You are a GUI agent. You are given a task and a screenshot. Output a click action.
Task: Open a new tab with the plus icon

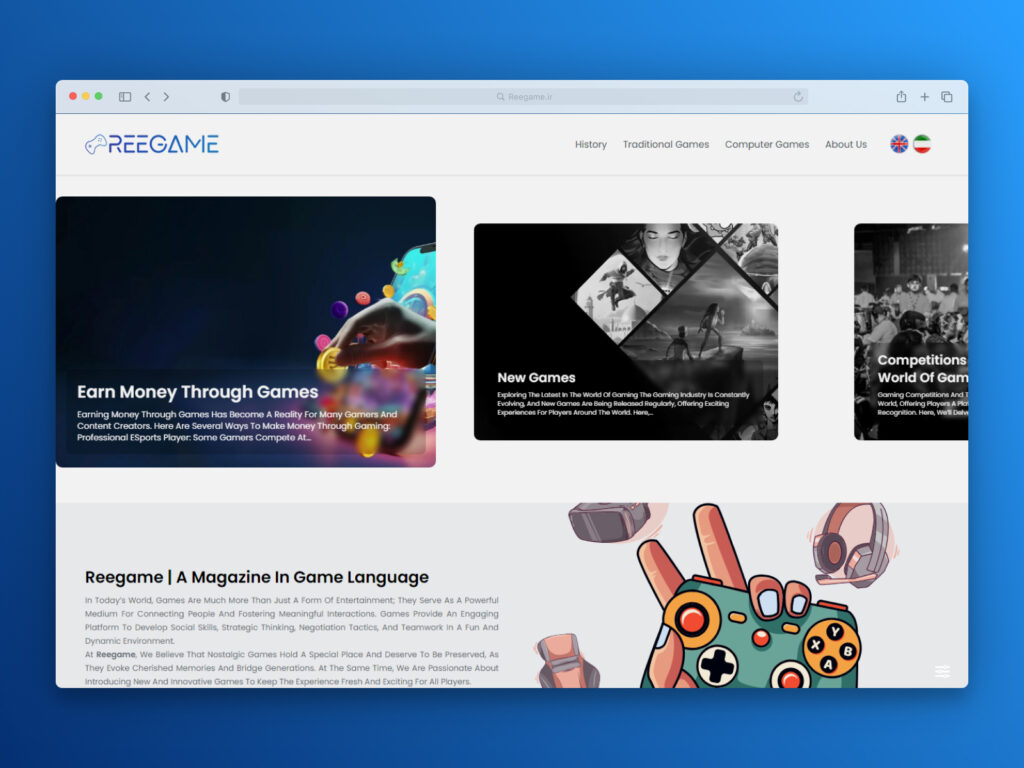[x=924, y=97]
